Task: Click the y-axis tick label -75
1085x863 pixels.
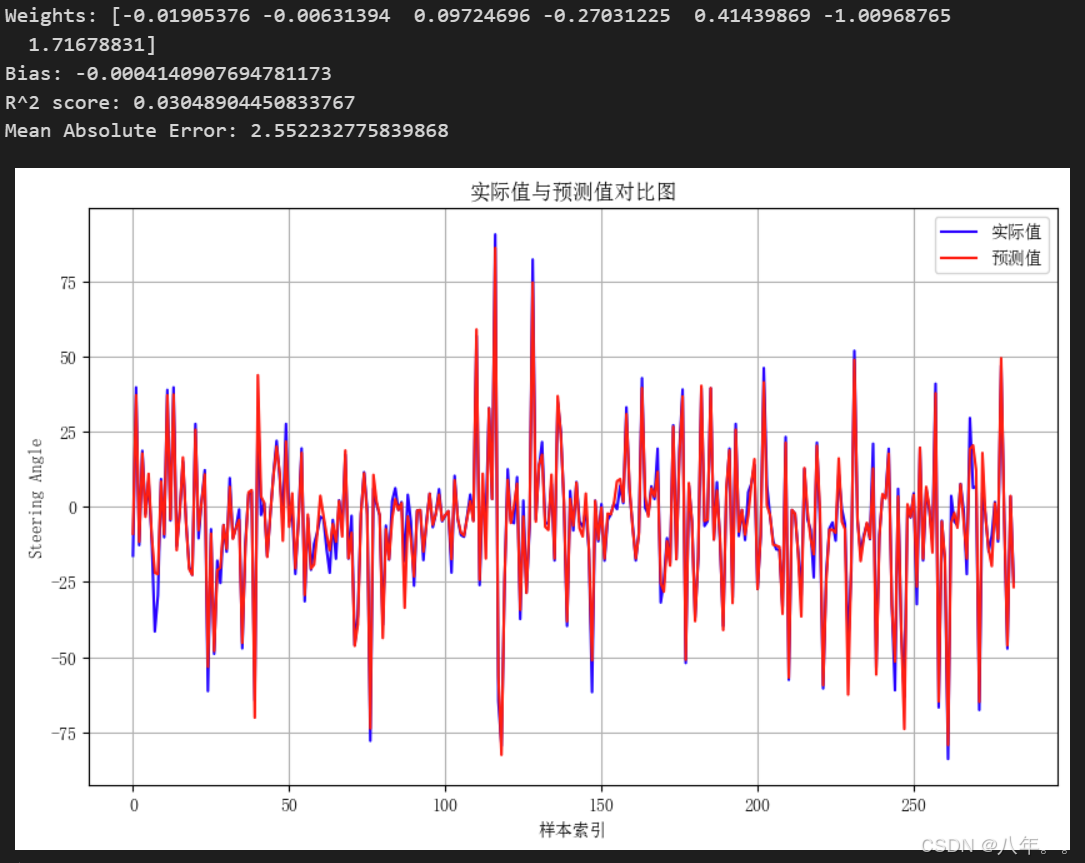Action: tap(64, 734)
